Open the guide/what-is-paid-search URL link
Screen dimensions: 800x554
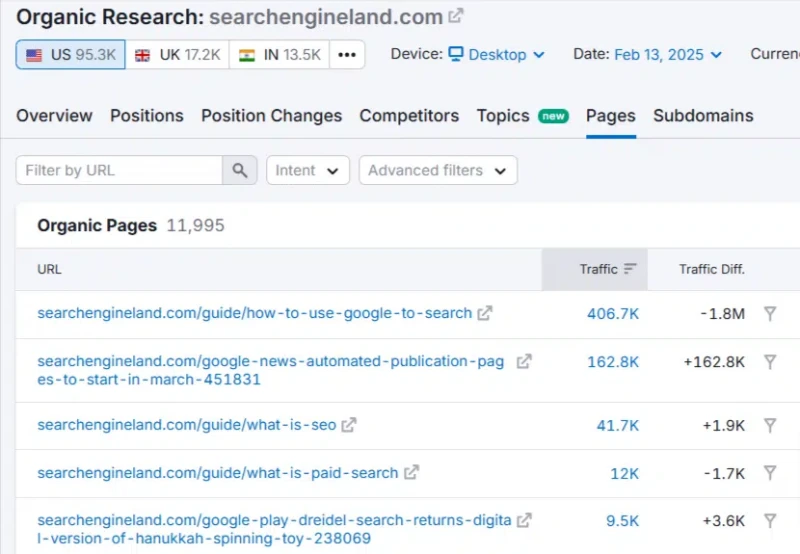tap(218, 473)
